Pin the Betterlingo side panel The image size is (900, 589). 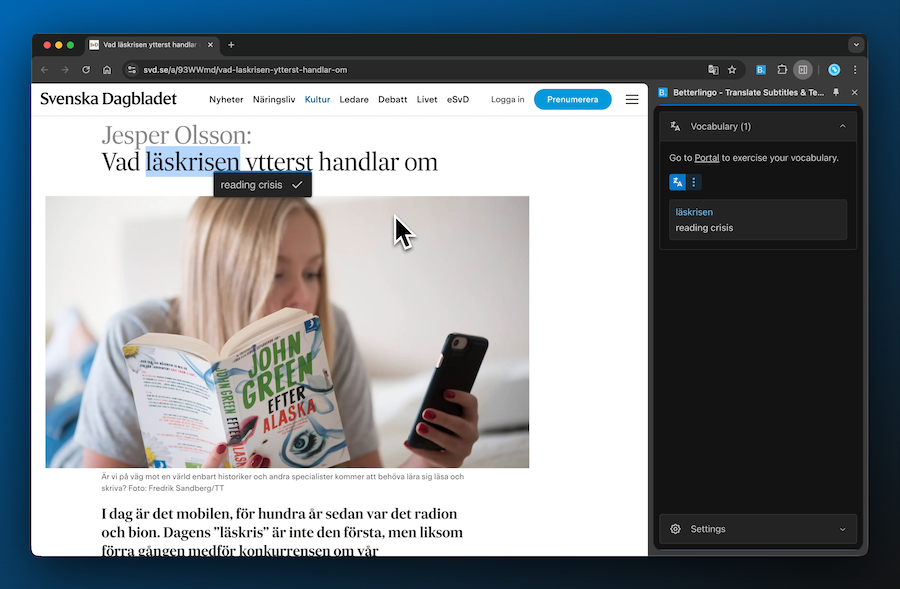(836, 92)
